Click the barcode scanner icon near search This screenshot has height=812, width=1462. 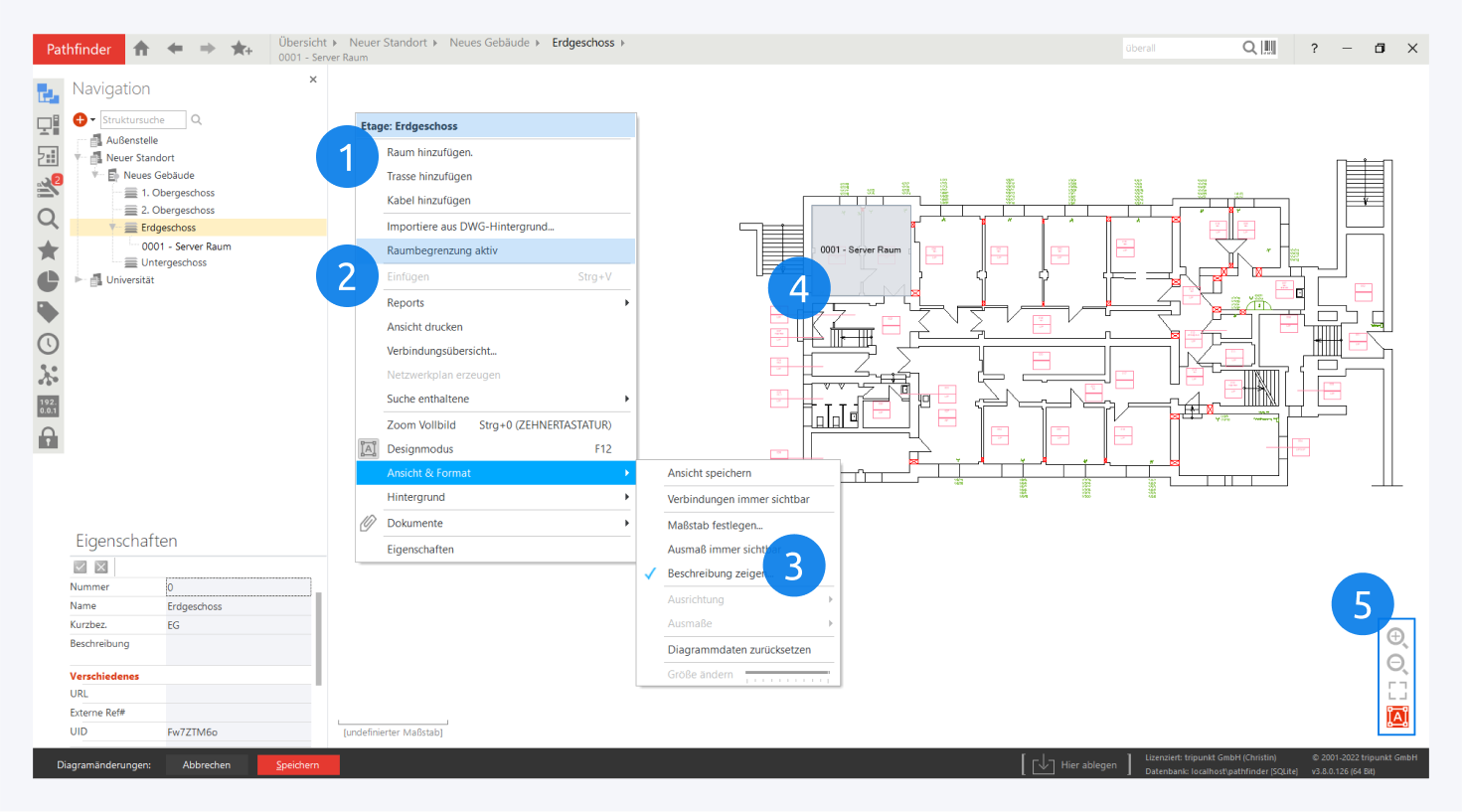click(x=1269, y=48)
